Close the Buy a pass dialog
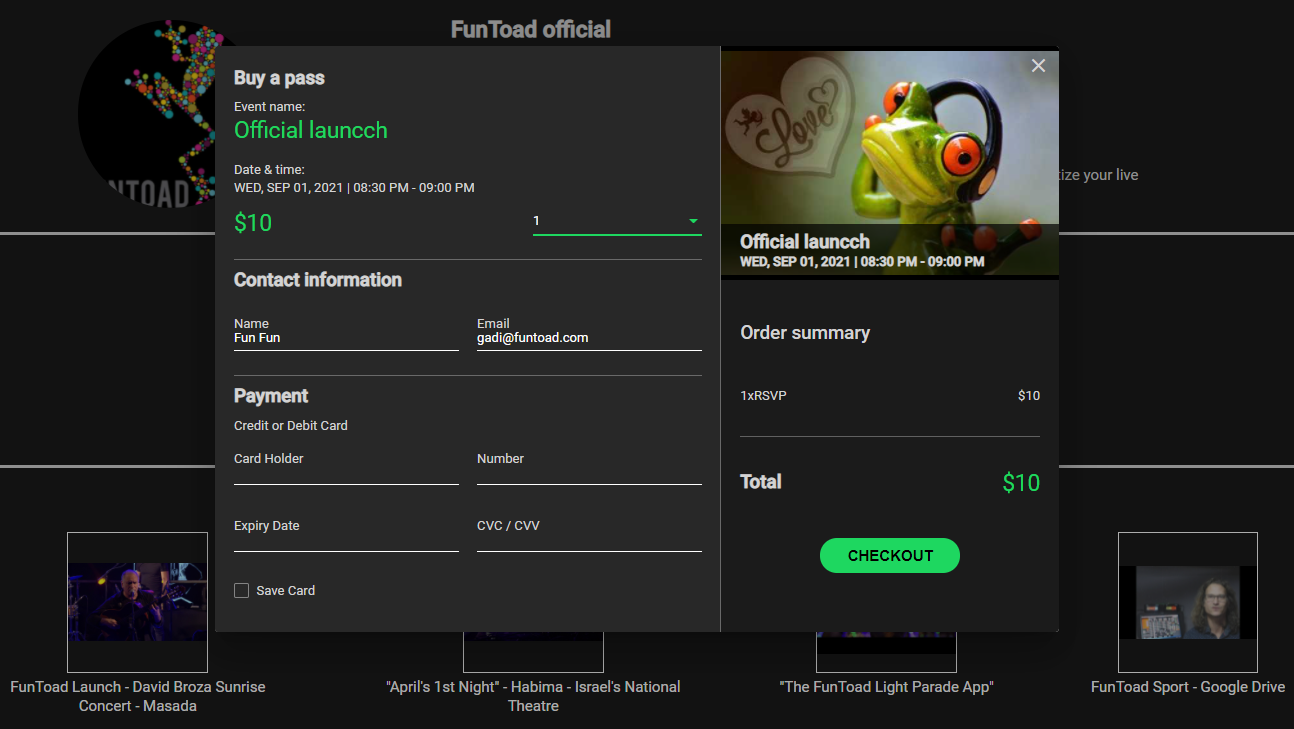 [x=1038, y=66]
